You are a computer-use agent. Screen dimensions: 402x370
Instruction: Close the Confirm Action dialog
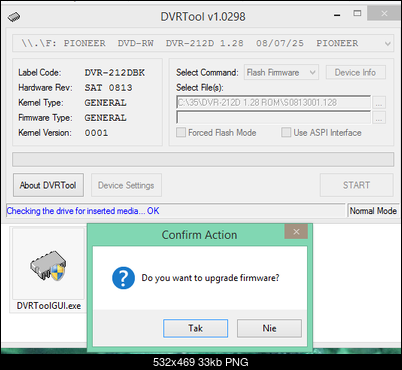pyautogui.click(x=296, y=232)
